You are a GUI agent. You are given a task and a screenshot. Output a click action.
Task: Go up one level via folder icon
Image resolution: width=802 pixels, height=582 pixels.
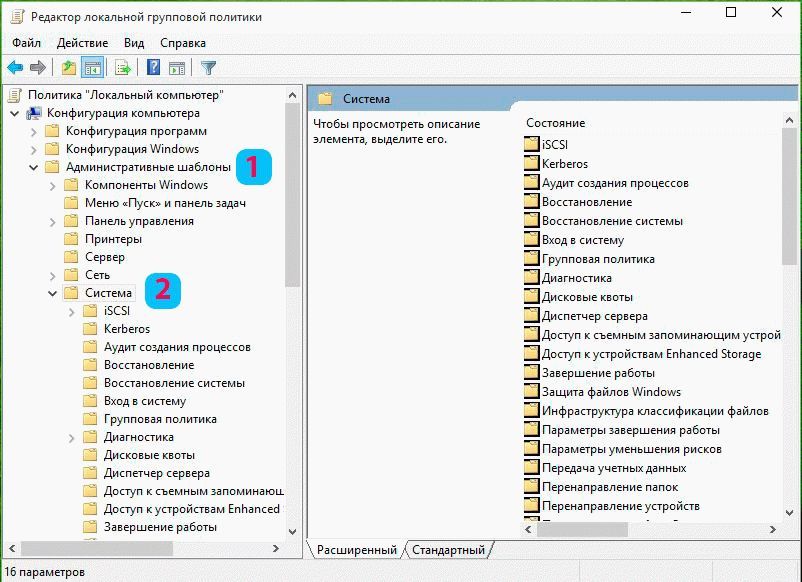68,68
